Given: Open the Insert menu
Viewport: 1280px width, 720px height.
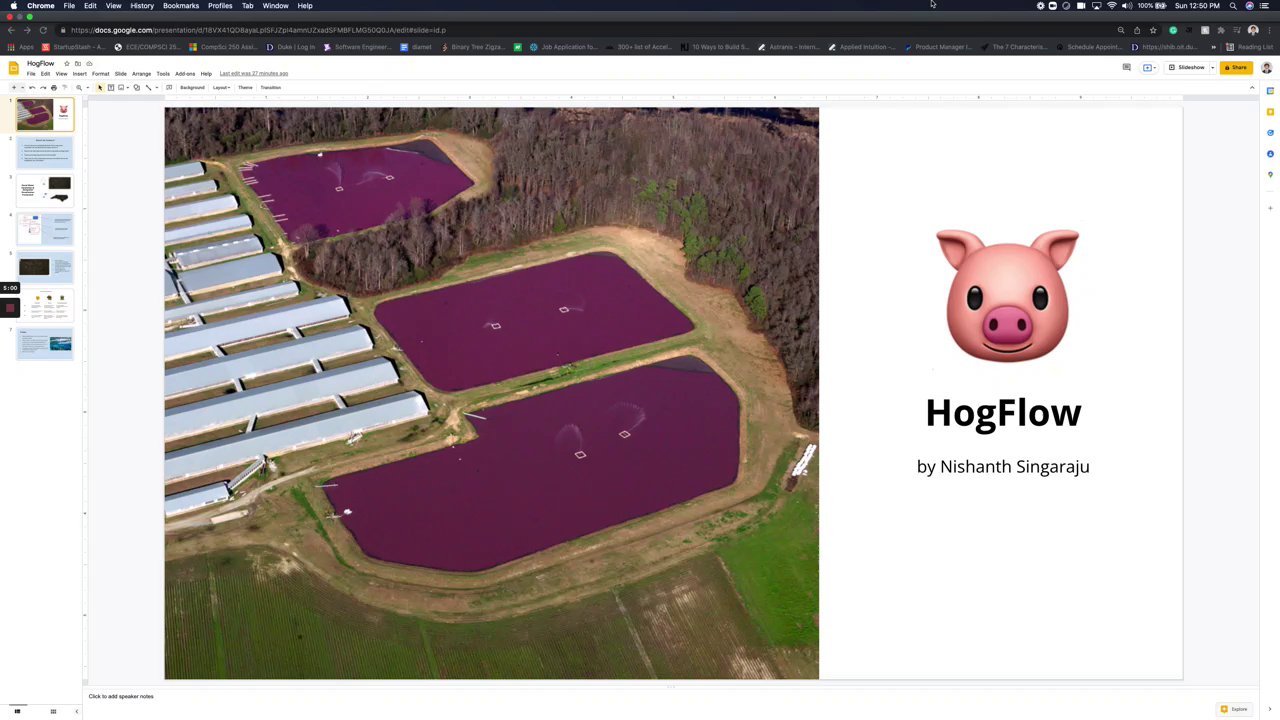Looking at the screenshot, I should (x=79, y=74).
